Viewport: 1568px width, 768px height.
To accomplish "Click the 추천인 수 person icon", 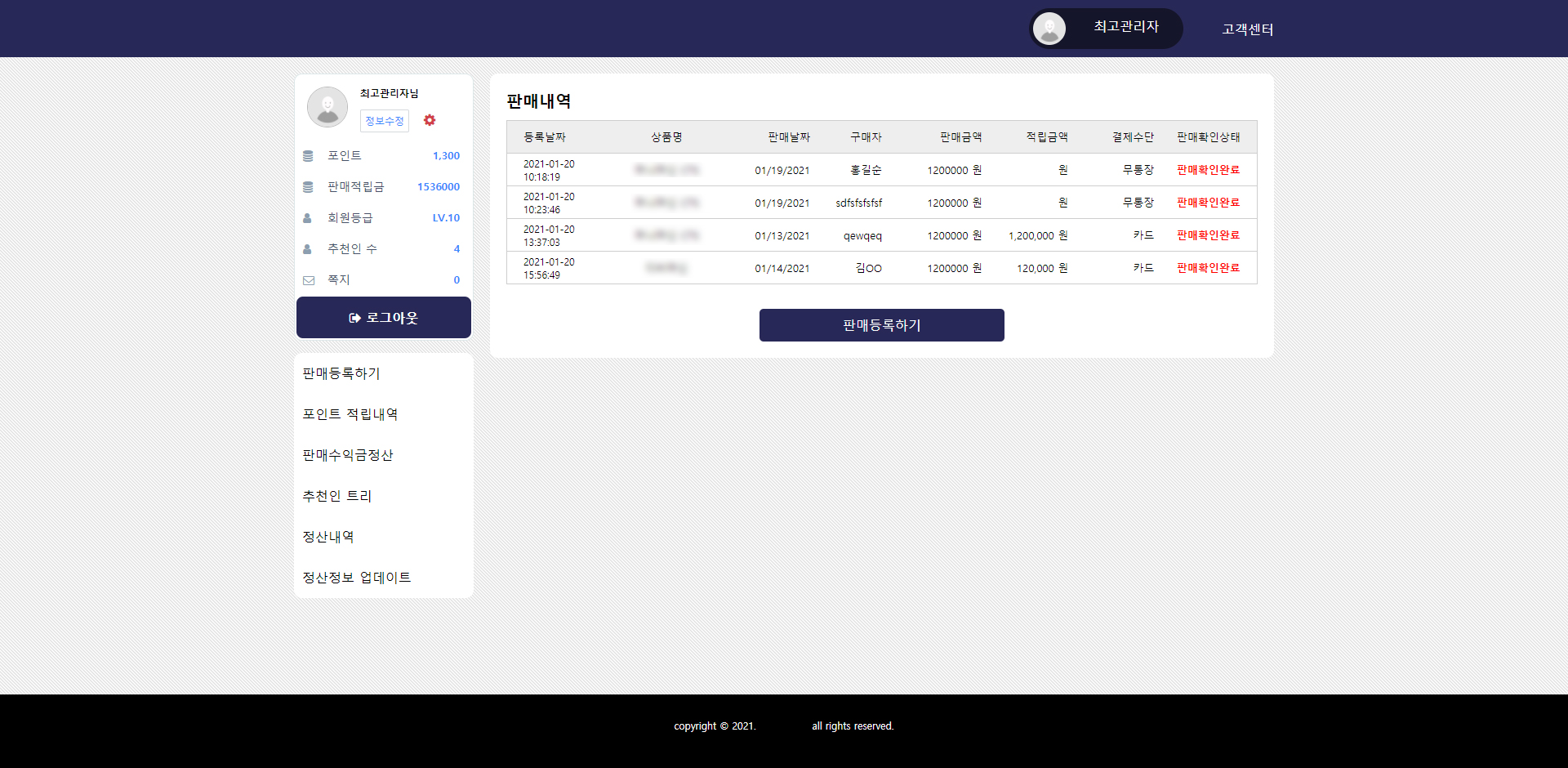I will [307, 249].
